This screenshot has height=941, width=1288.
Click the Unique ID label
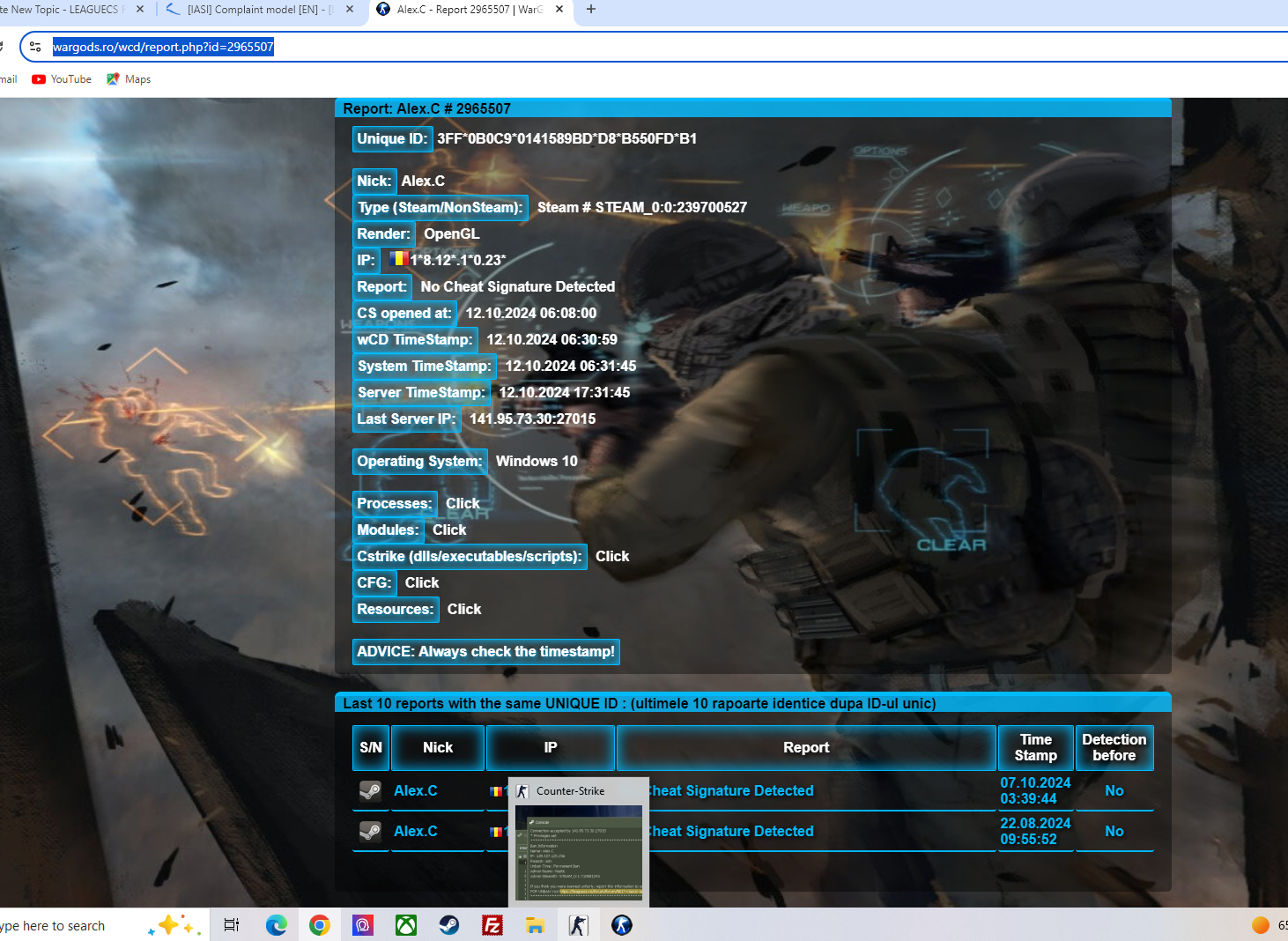tap(392, 139)
